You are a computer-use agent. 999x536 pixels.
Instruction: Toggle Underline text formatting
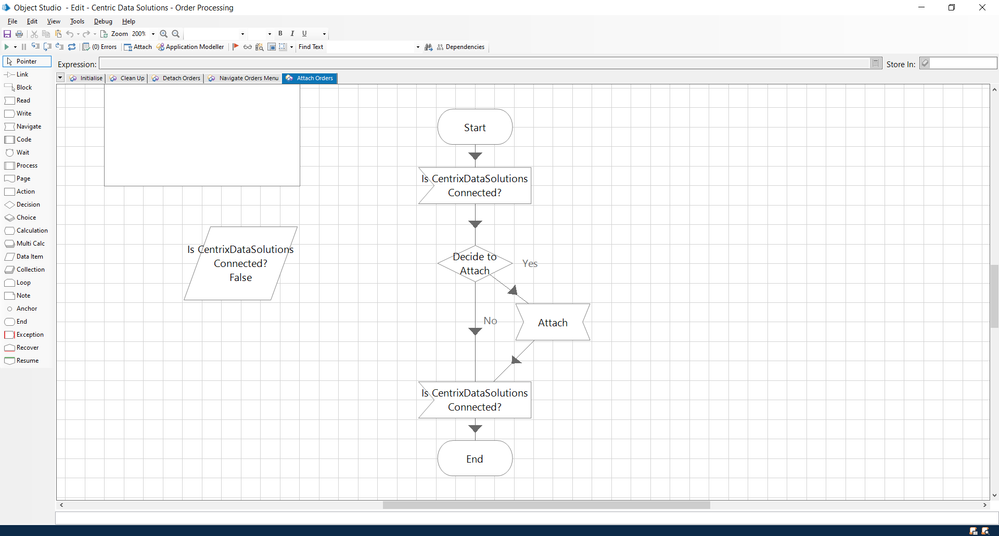click(304, 34)
